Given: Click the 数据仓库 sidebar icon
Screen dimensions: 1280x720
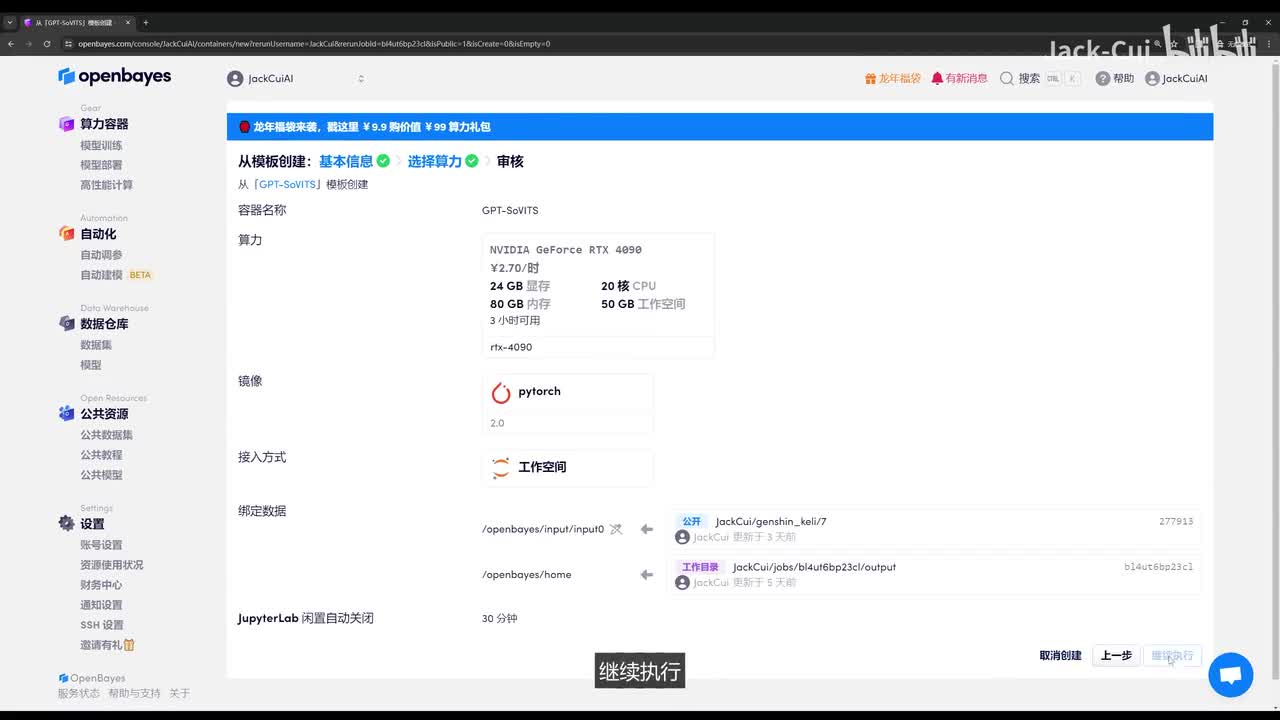Looking at the screenshot, I should pyautogui.click(x=66, y=324).
